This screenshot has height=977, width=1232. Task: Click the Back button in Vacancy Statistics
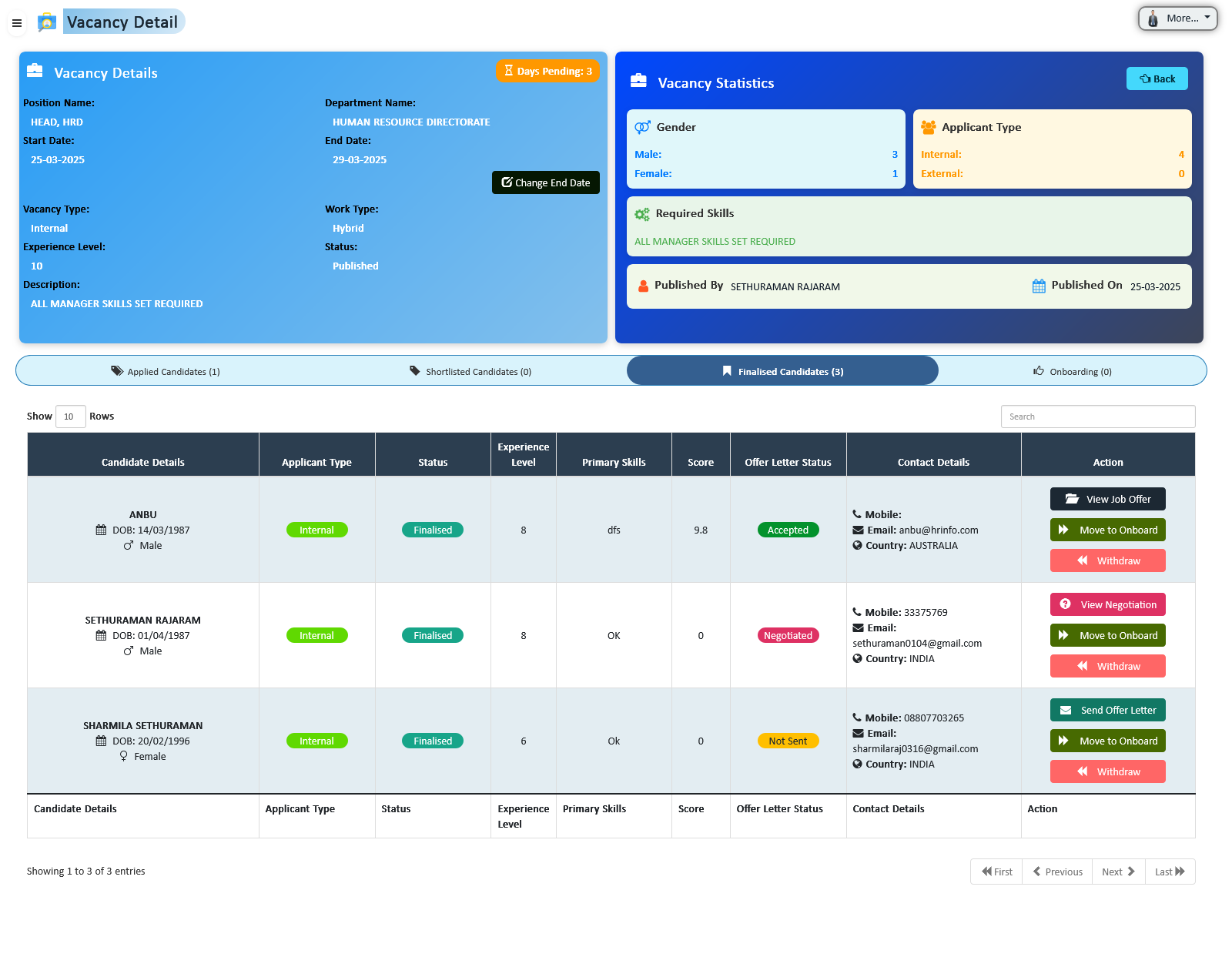tap(1157, 78)
